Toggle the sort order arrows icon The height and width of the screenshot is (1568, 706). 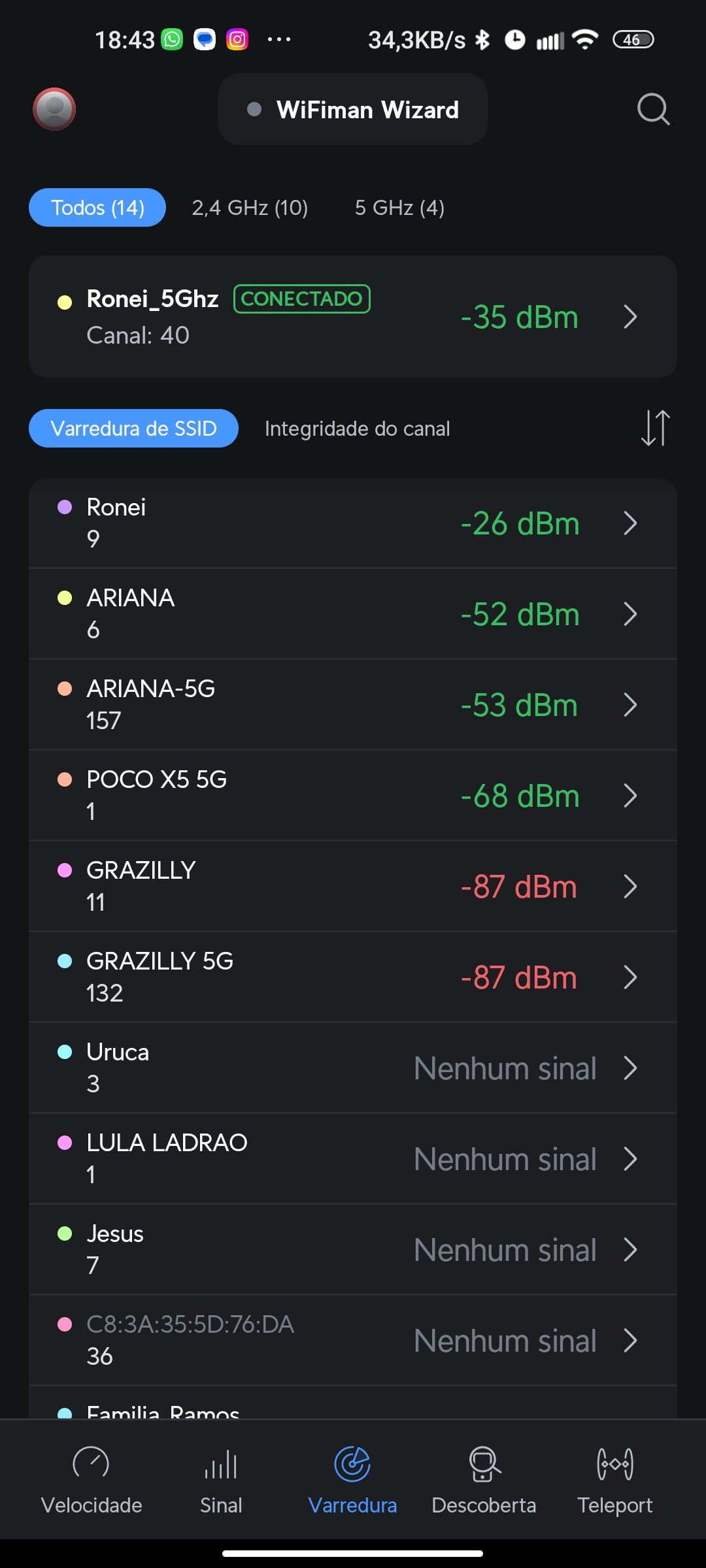(655, 429)
